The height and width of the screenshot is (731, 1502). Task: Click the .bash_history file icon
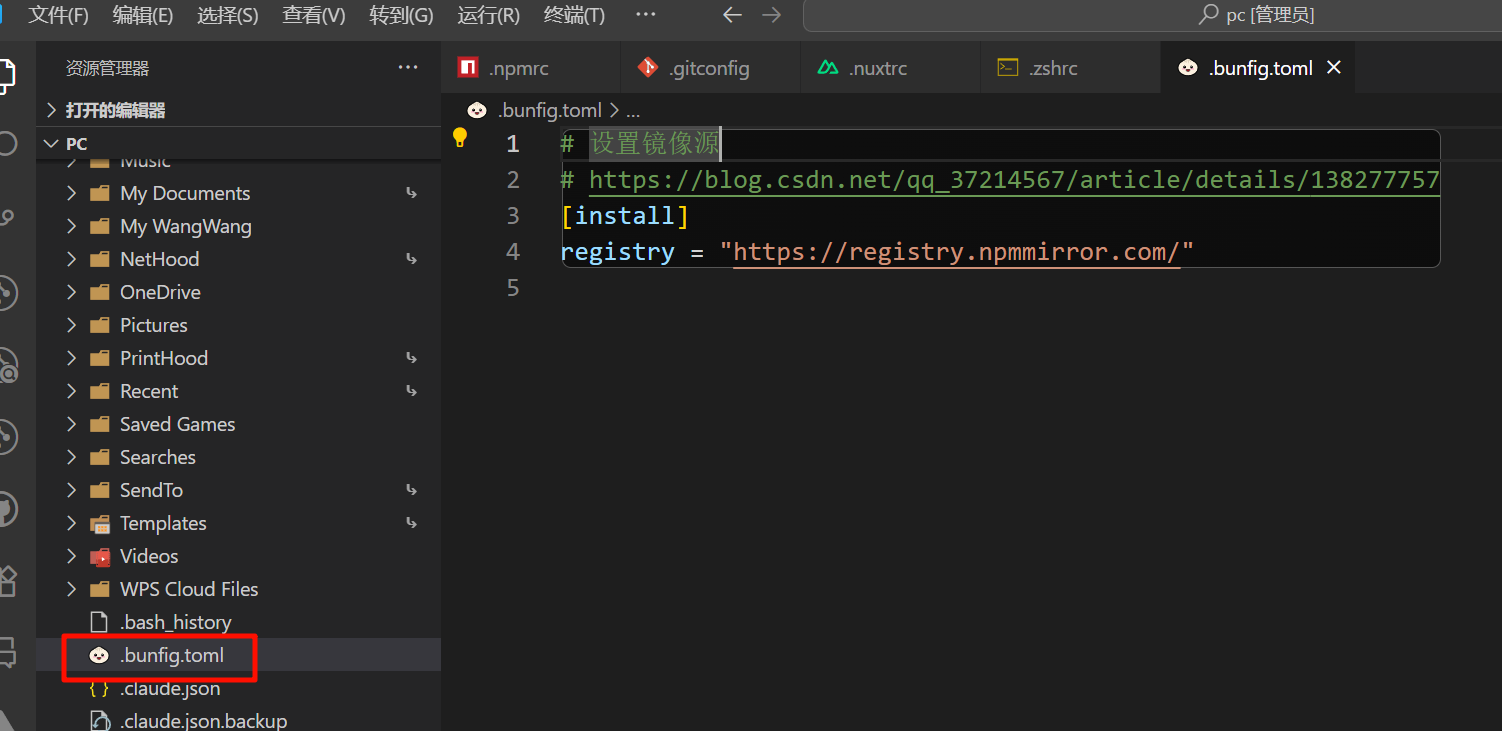[99, 622]
